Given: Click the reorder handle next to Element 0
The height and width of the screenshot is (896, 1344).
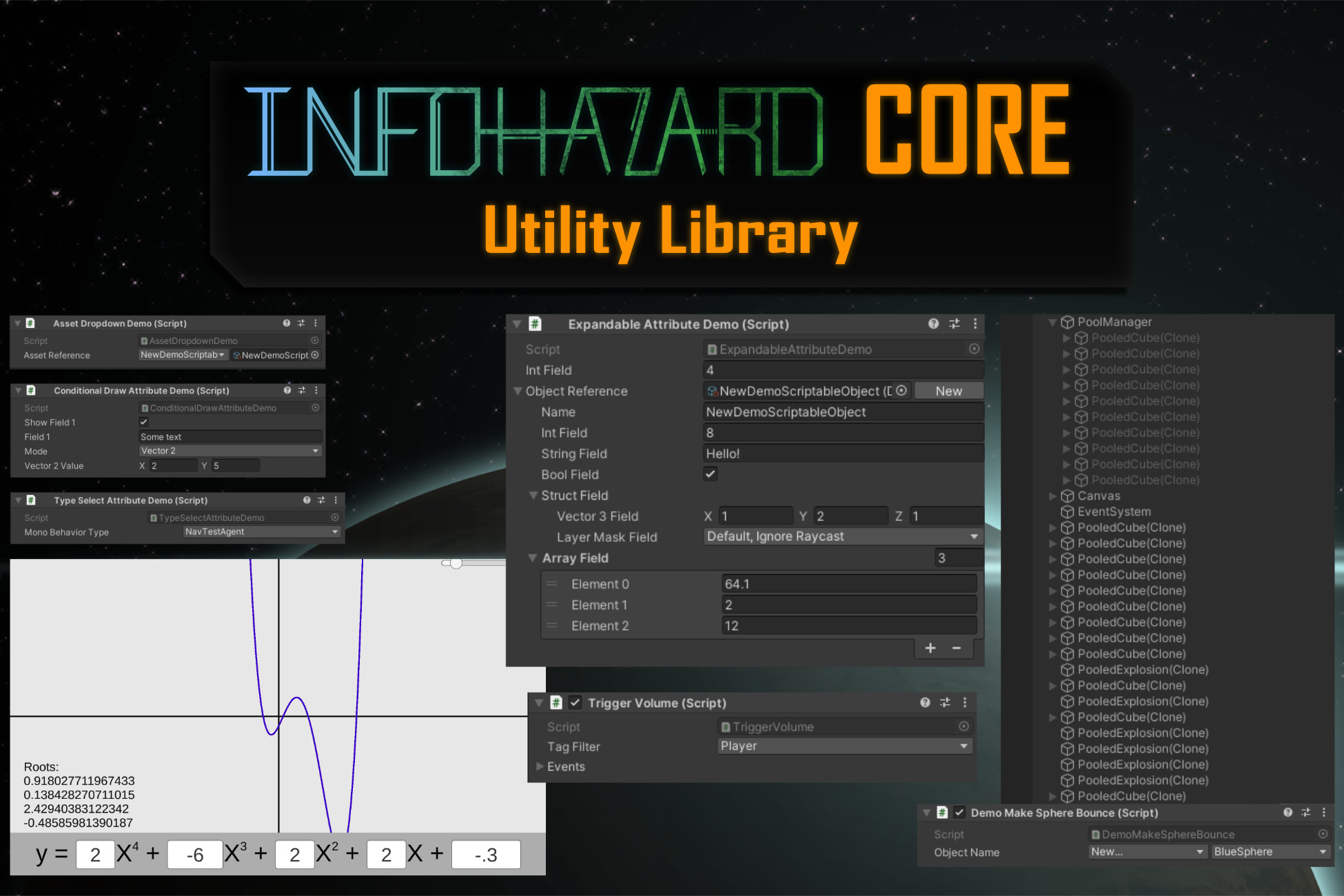Looking at the screenshot, I should point(551,583).
